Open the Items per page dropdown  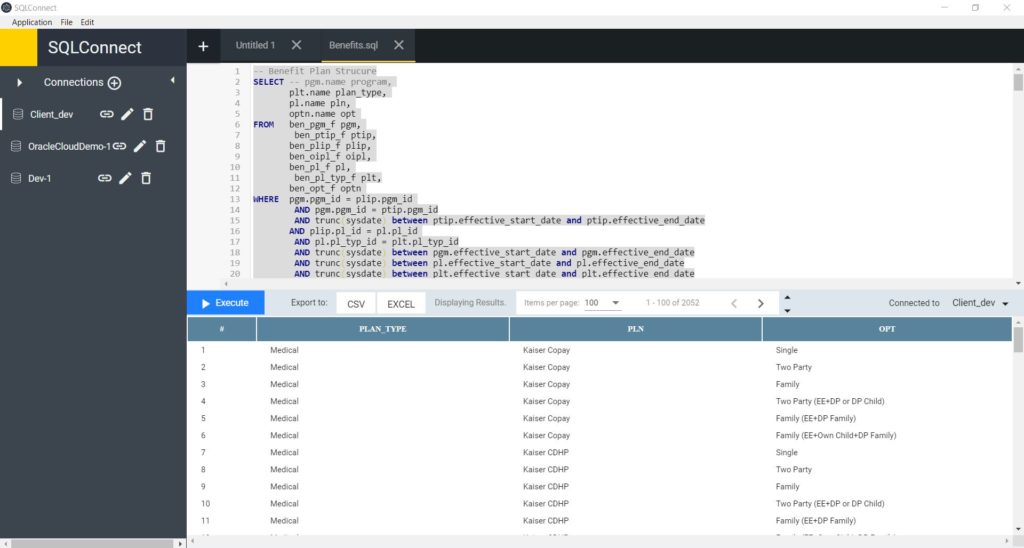[x=603, y=303]
